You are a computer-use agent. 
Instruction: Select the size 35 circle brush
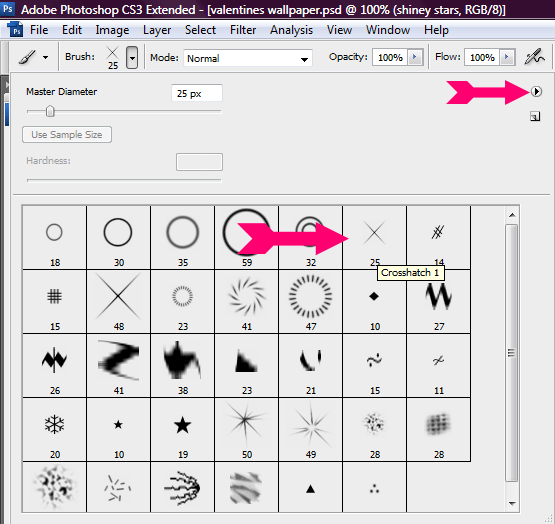coord(183,238)
